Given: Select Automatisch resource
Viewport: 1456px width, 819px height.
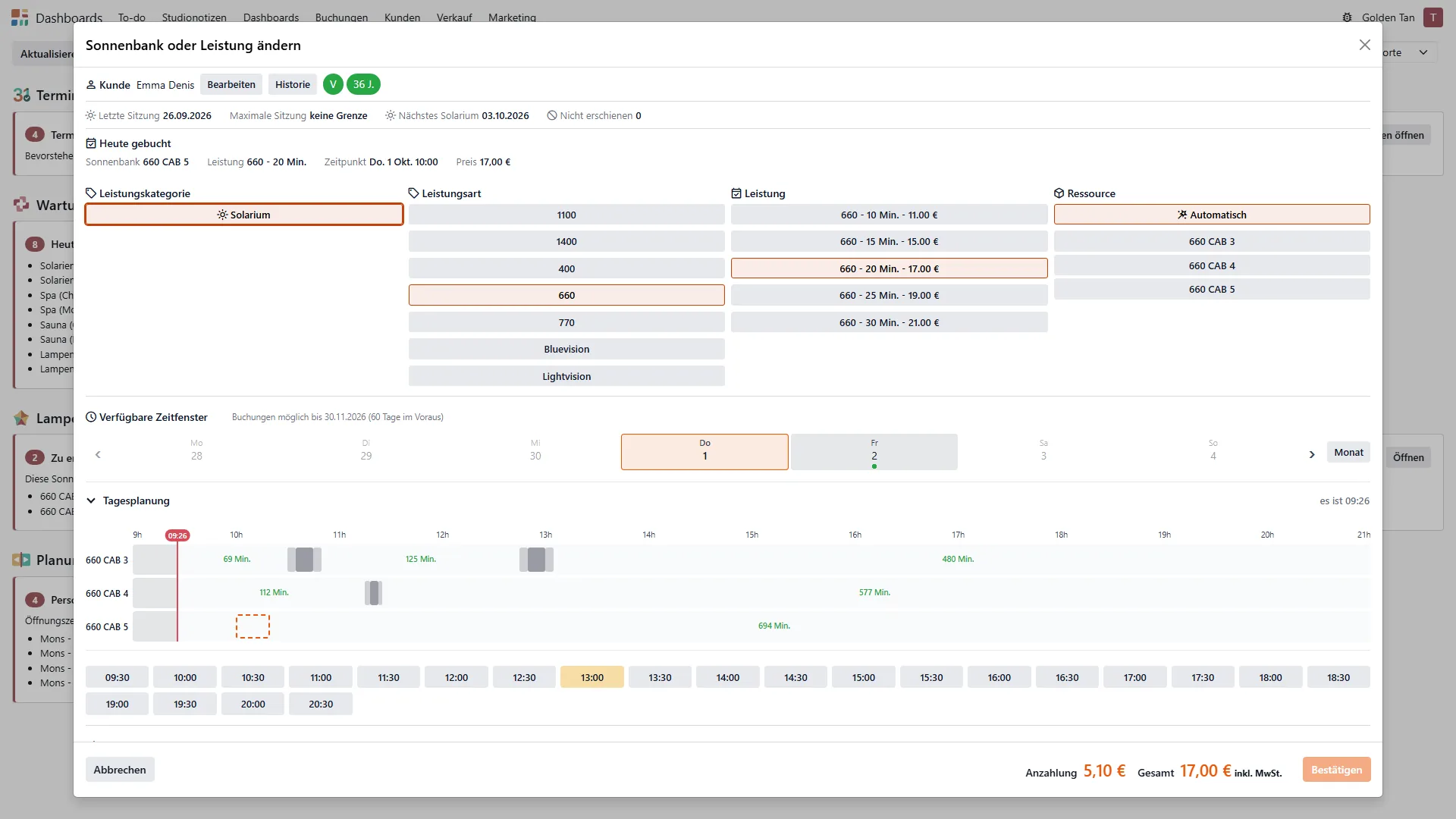Looking at the screenshot, I should tap(1212, 215).
